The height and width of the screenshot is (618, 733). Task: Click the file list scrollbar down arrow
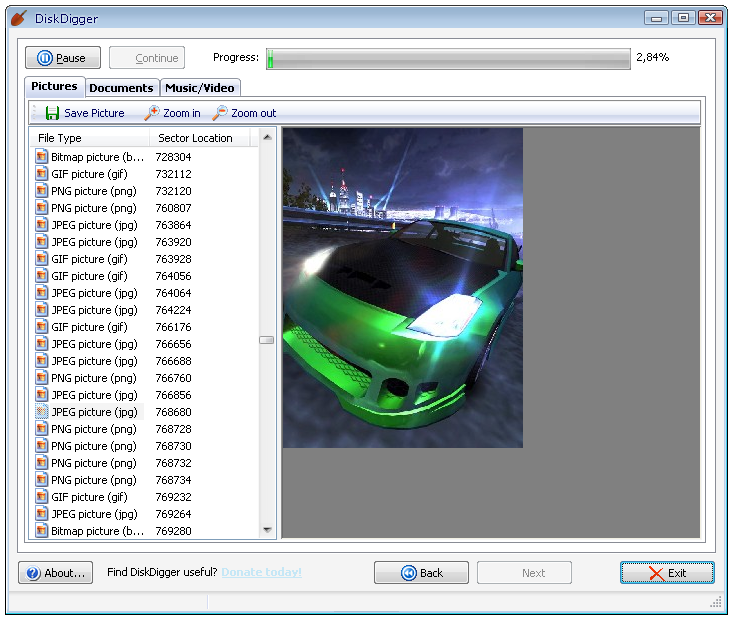pyautogui.click(x=267, y=530)
